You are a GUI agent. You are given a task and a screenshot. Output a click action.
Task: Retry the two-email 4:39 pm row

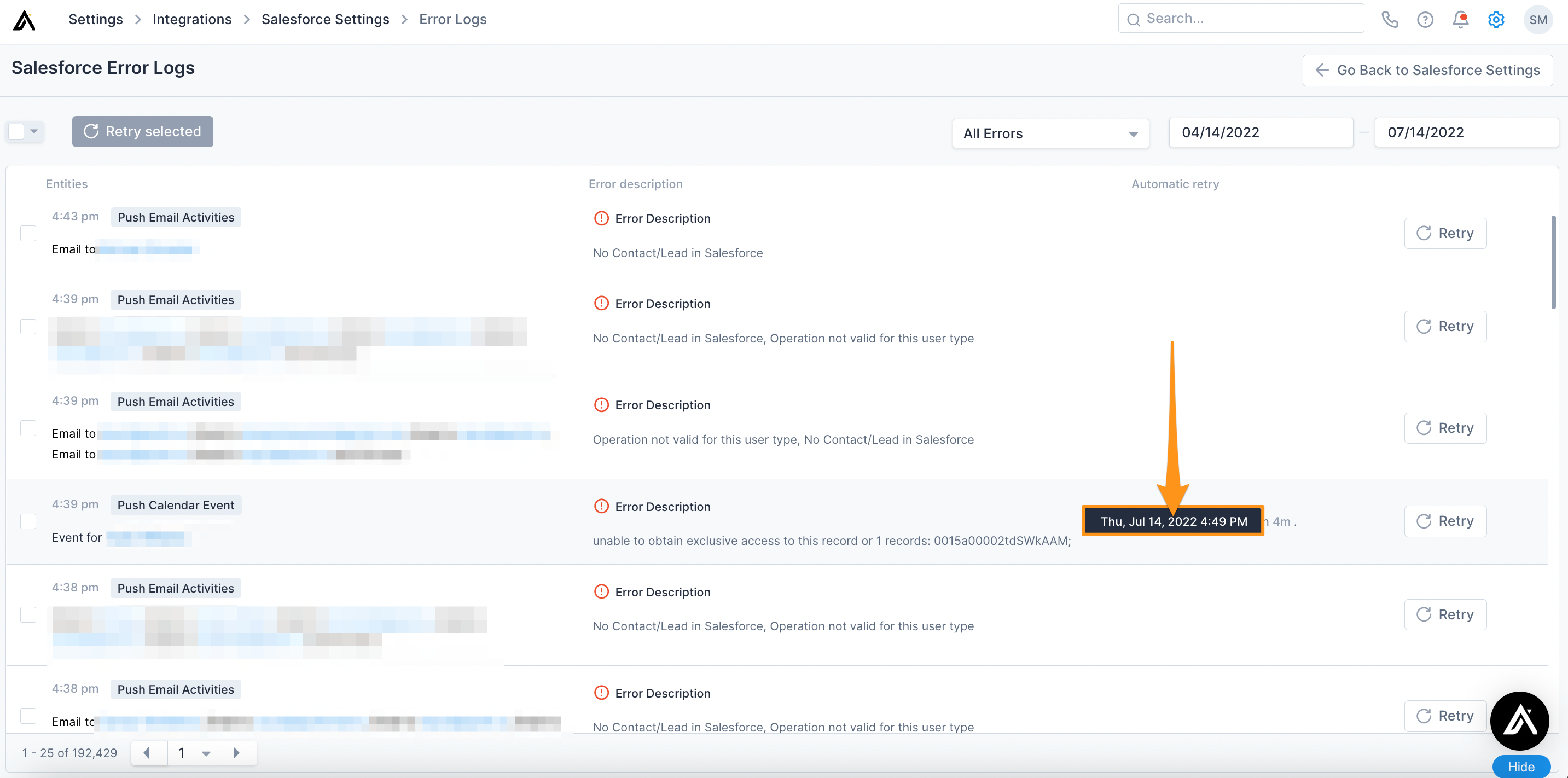[1445, 428]
